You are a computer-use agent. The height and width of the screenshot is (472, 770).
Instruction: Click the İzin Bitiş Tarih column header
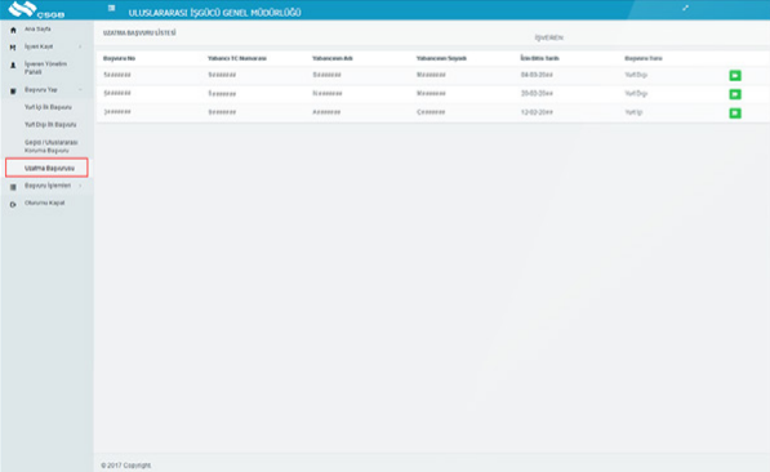(x=538, y=58)
